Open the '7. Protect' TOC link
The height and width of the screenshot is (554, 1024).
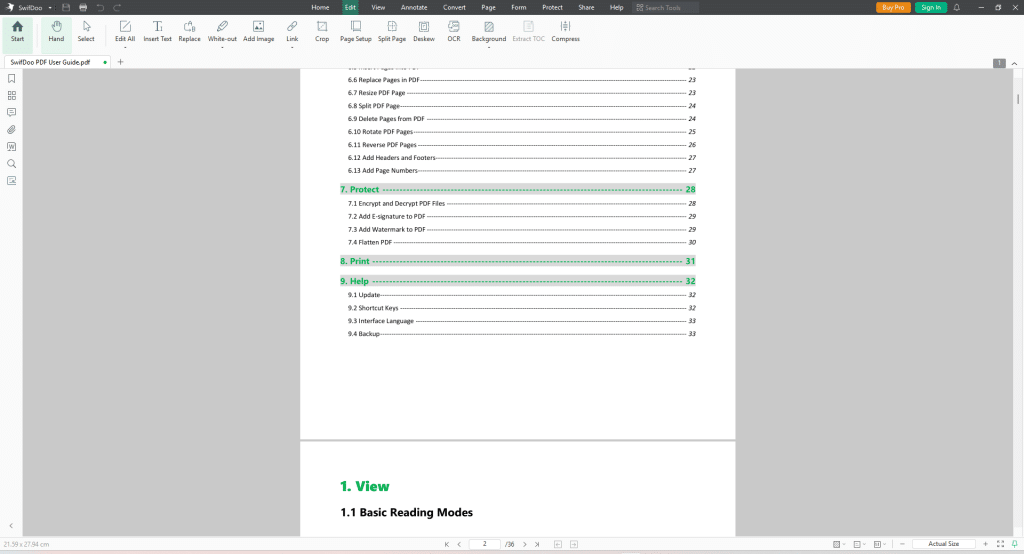click(518, 189)
